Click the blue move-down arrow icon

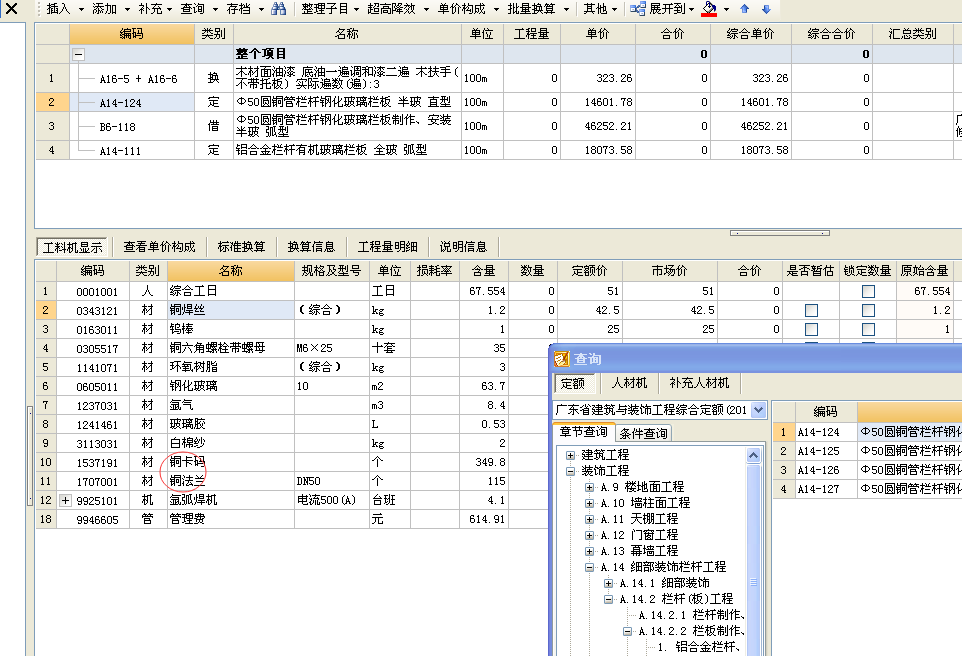[766, 9]
